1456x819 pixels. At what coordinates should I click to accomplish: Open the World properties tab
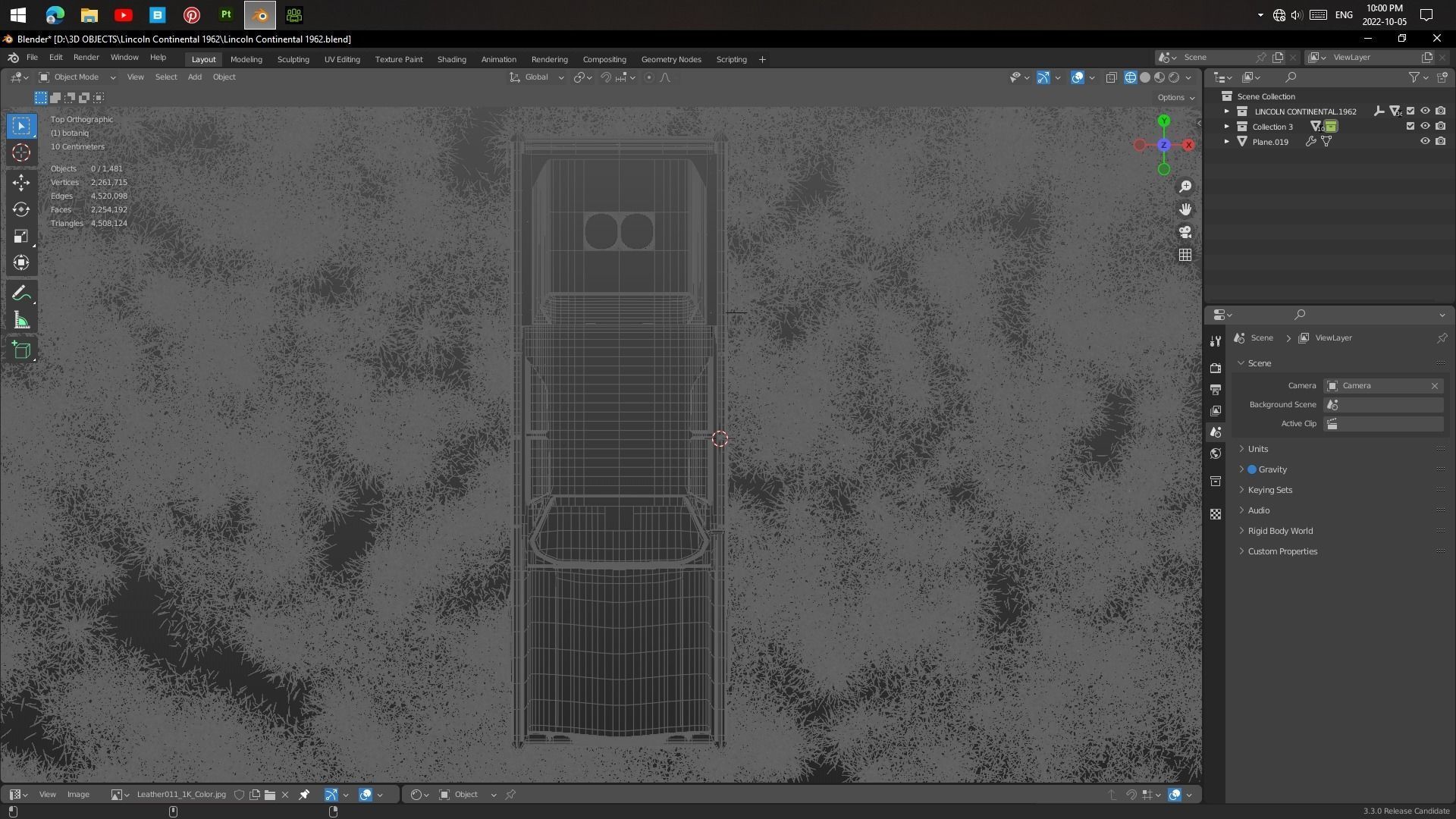coord(1216,453)
